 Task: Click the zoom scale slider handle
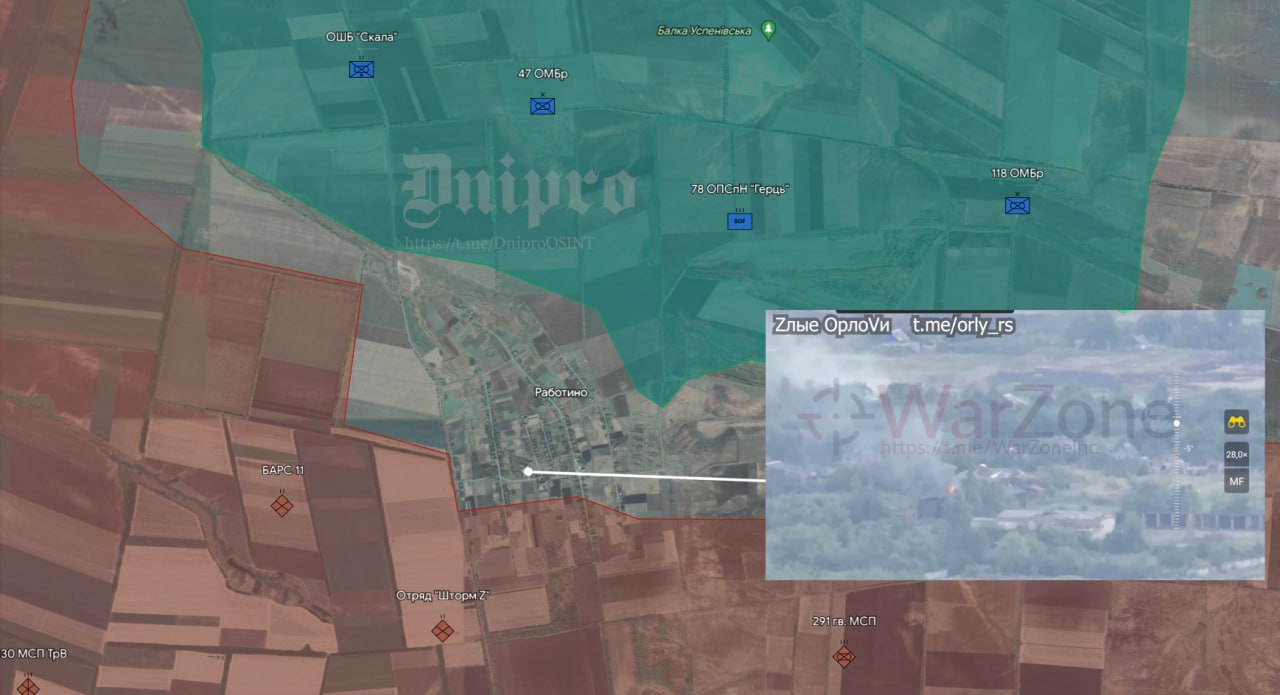pyautogui.click(x=1176, y=423)
